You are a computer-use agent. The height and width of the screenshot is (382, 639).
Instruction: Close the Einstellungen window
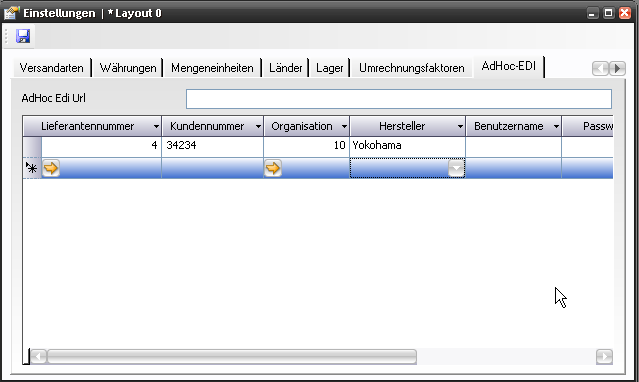(624, 13)
